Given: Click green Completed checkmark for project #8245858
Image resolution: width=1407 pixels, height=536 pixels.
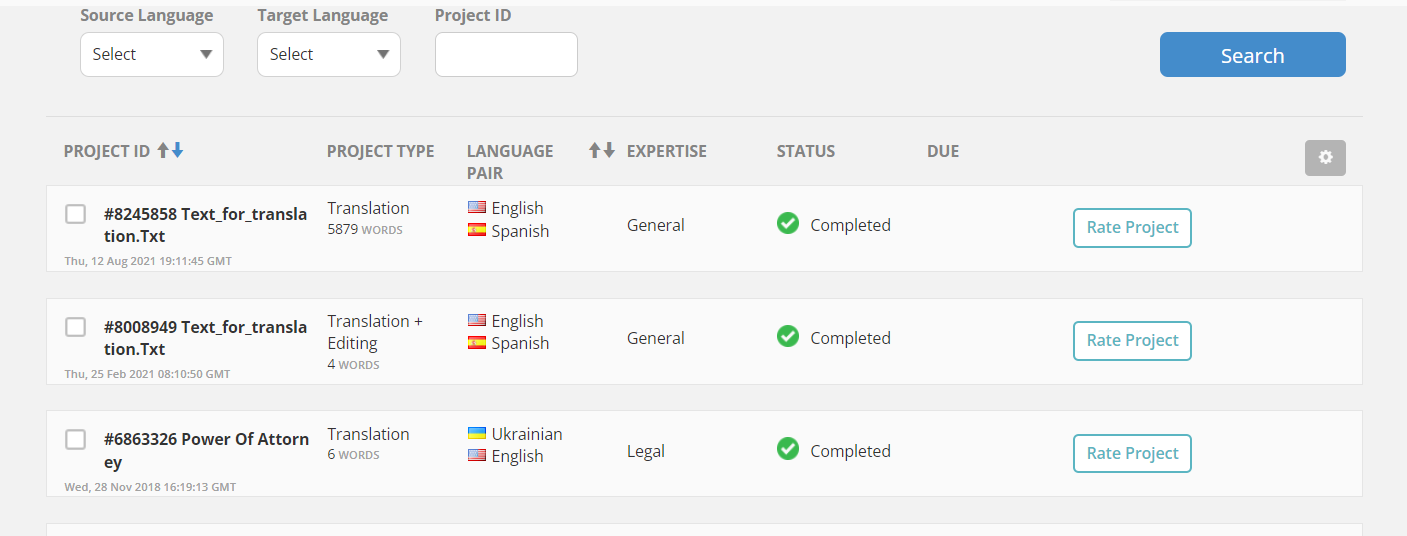Looking at the screenshot, I should click(x=788, y=224).
